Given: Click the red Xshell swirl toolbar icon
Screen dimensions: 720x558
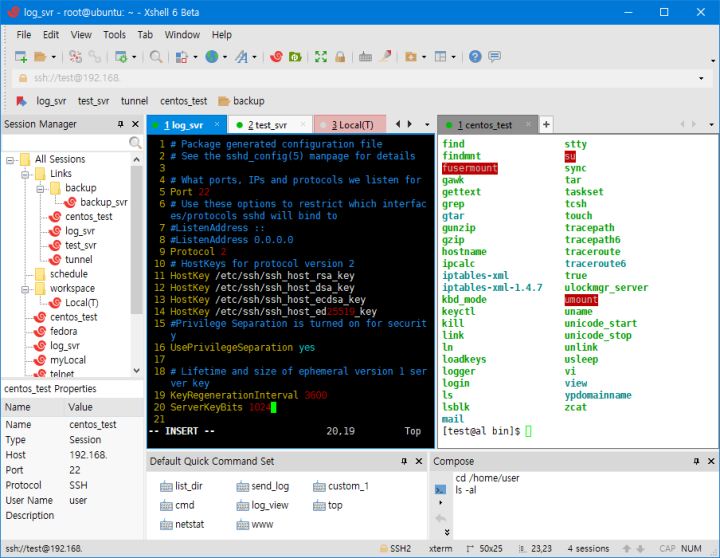Looking at the screenshot, I should coord(275,57).
